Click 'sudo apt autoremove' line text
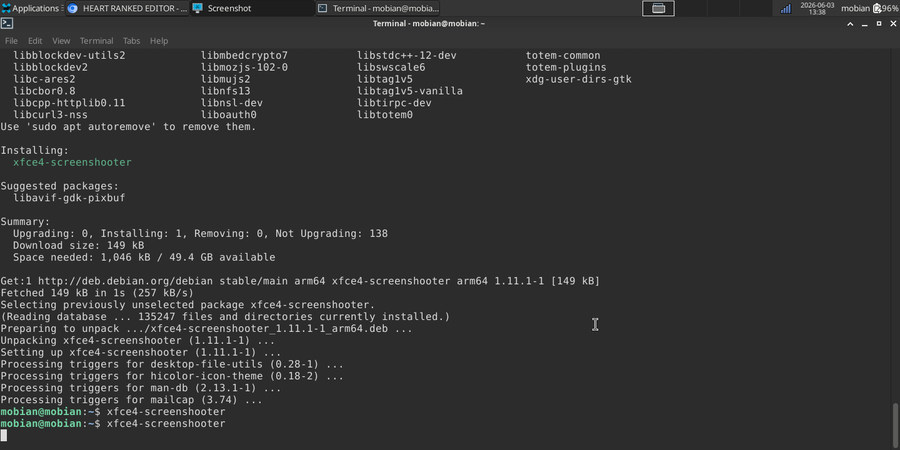This screenshot has height=450, width=900. [x=128, y=127]
